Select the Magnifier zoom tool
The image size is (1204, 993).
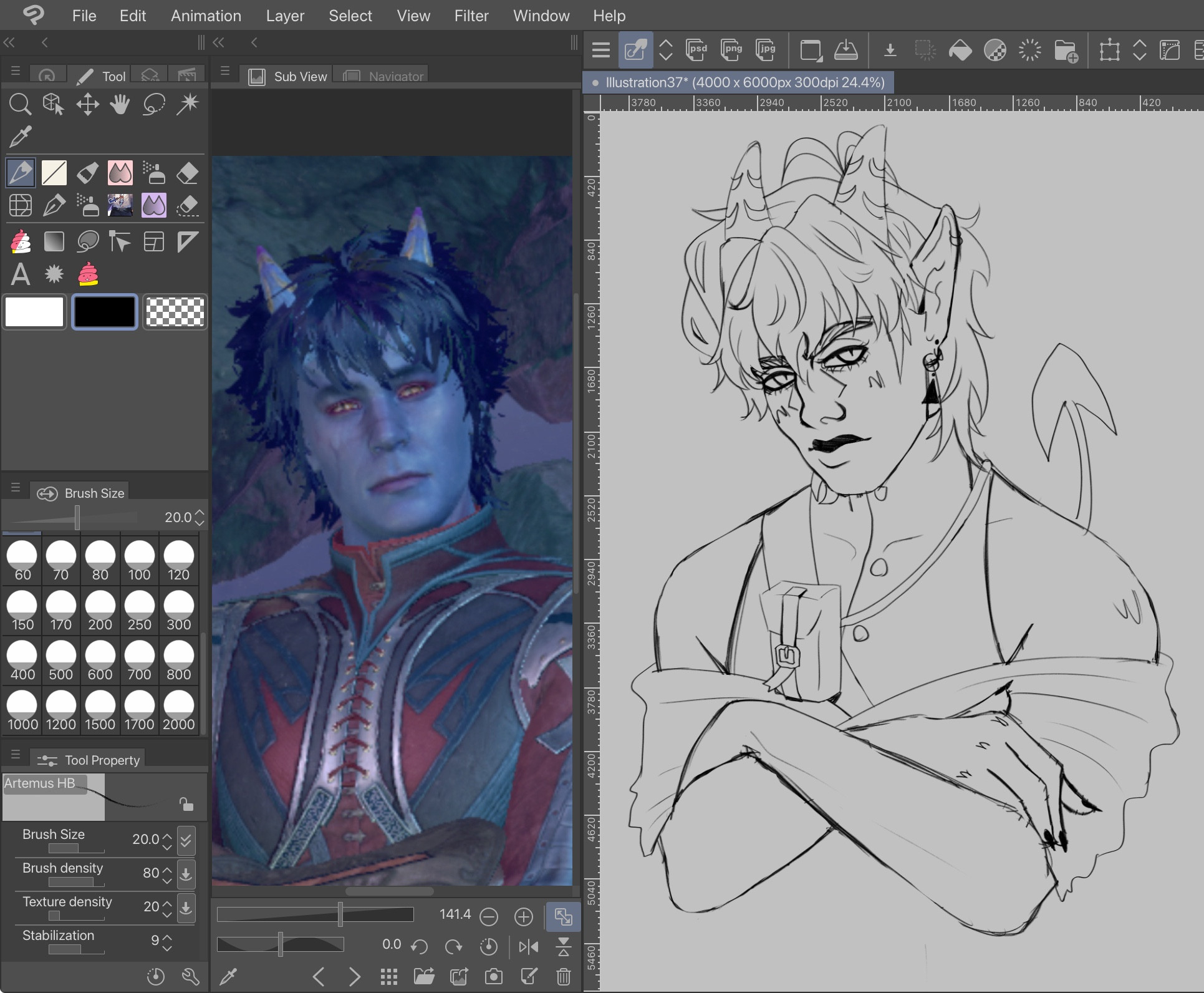(x=20, y=104)
